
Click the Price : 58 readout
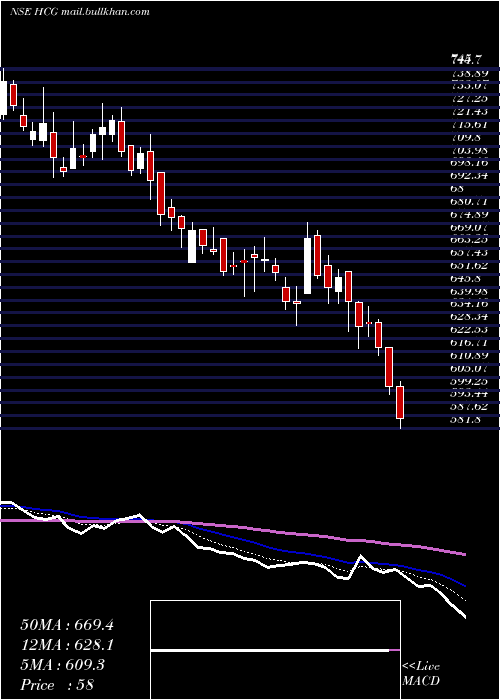click(x=57, y=685)
